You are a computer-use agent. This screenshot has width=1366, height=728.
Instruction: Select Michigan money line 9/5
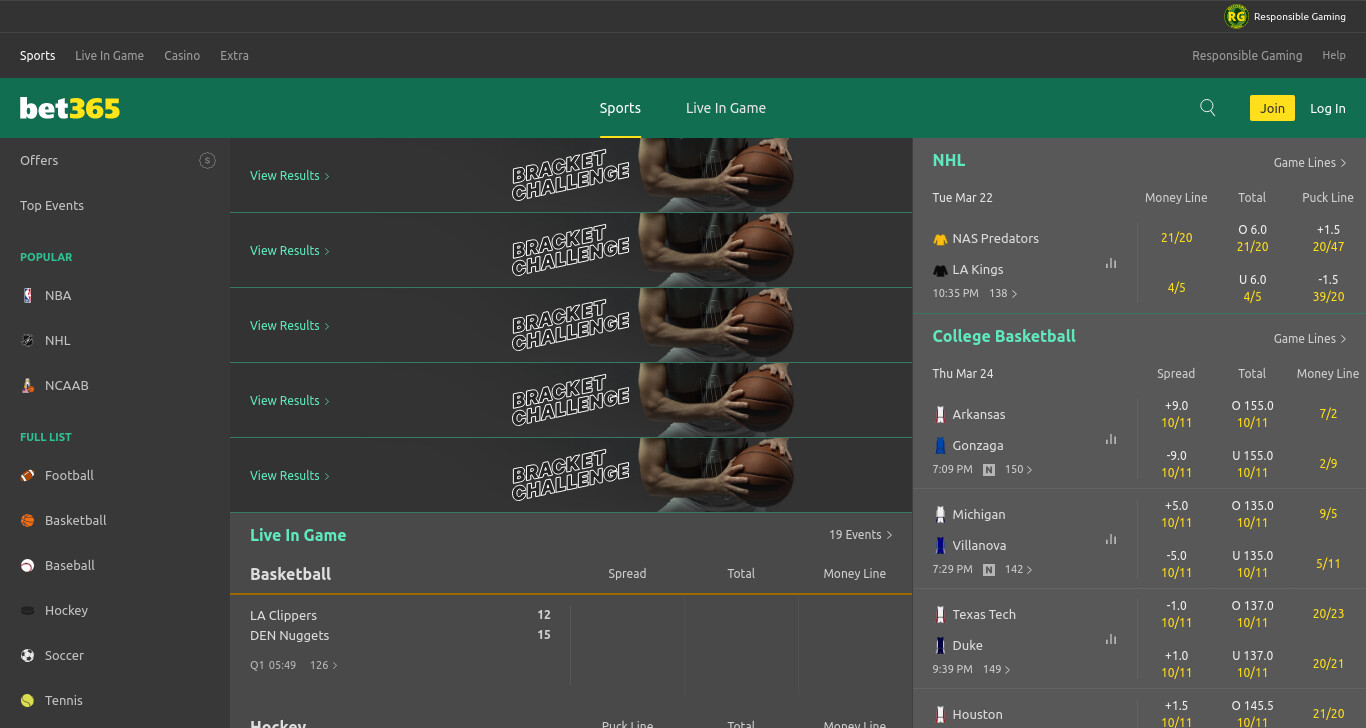1328,514
